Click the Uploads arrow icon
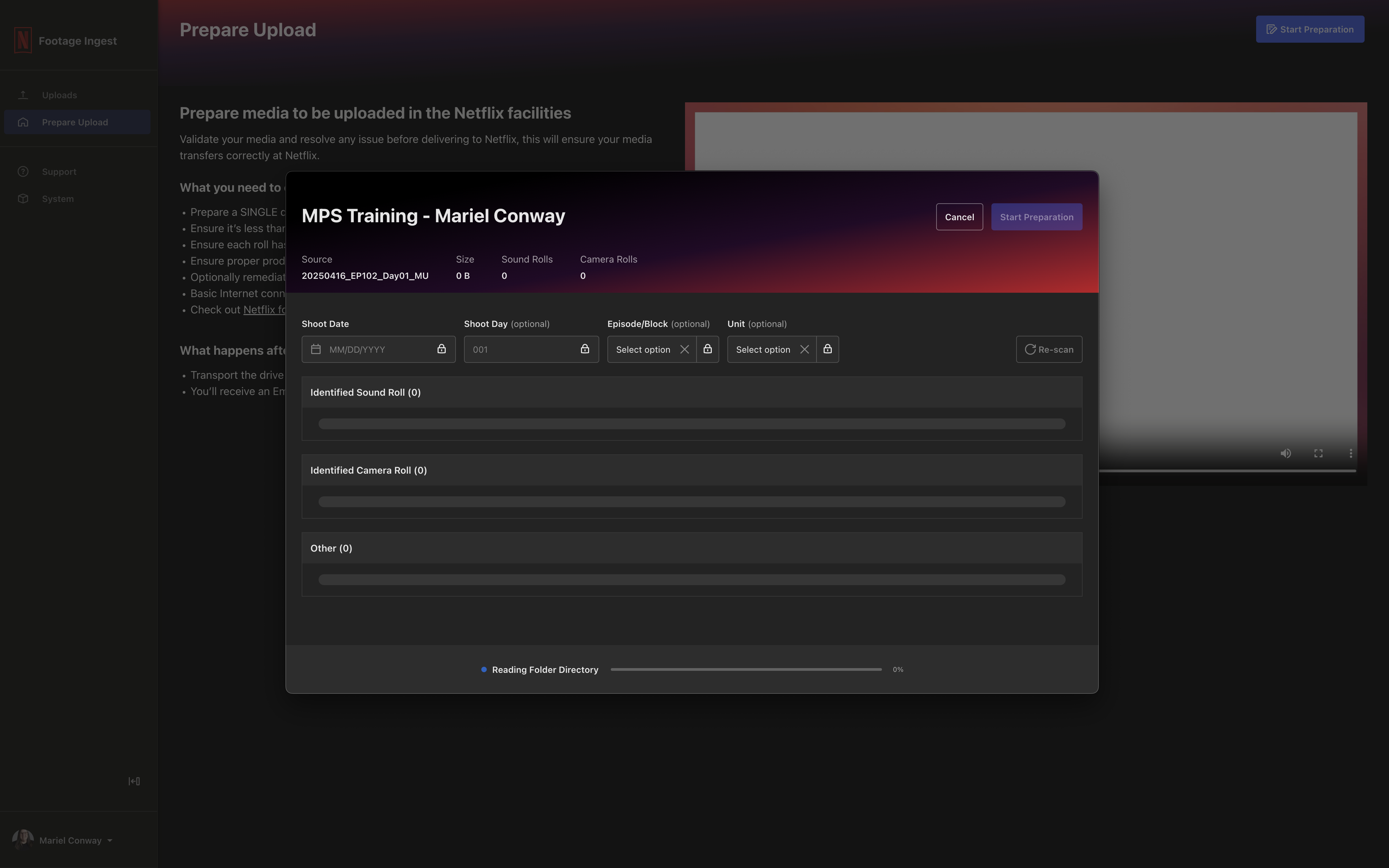The width and height of the screenshot is (1389, 868). (x=23, y=95)
